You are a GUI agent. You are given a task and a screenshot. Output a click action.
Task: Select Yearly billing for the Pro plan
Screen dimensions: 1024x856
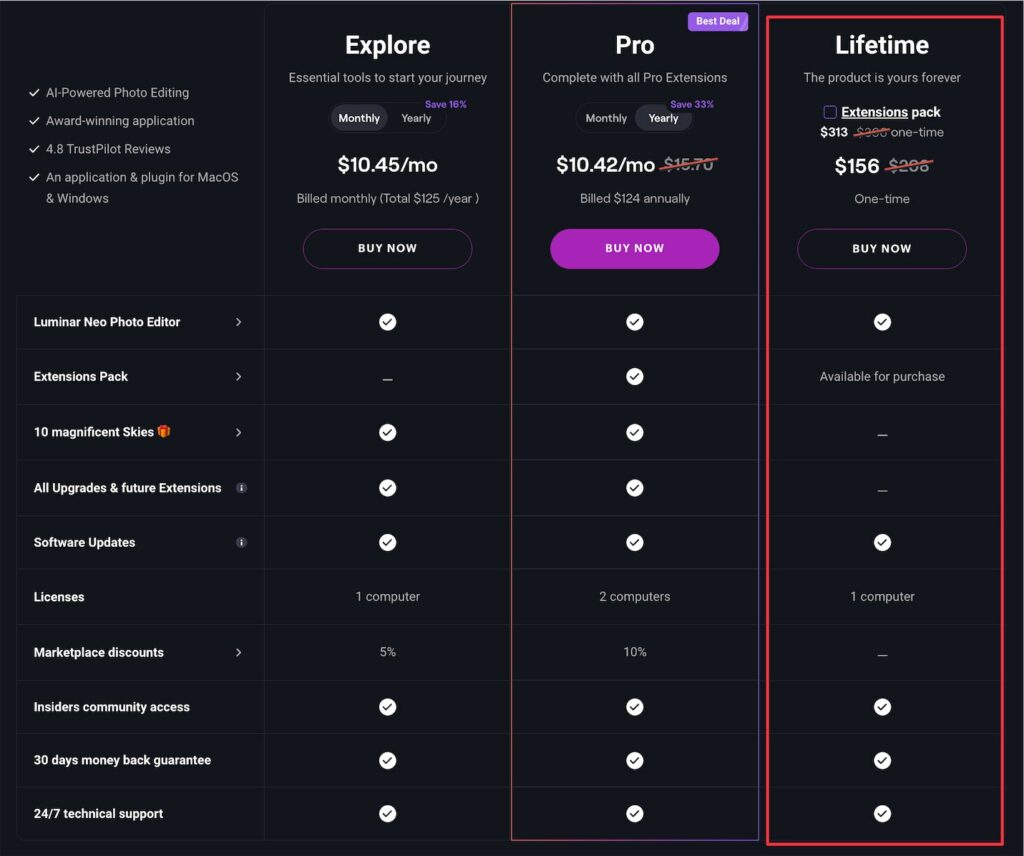click(x=663, y=118)
